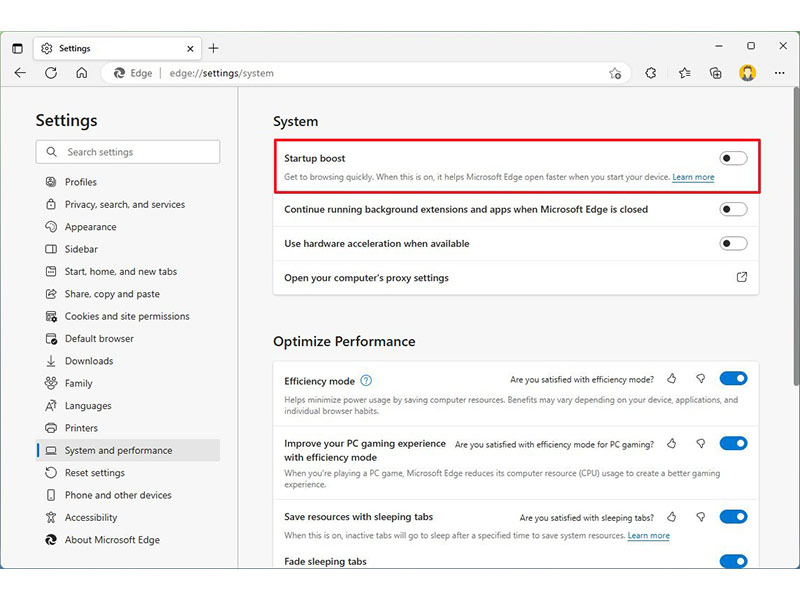The width and height of the screenshot is (800, 600).
Task: Open Accessibility settings
Action: point(128,518)
